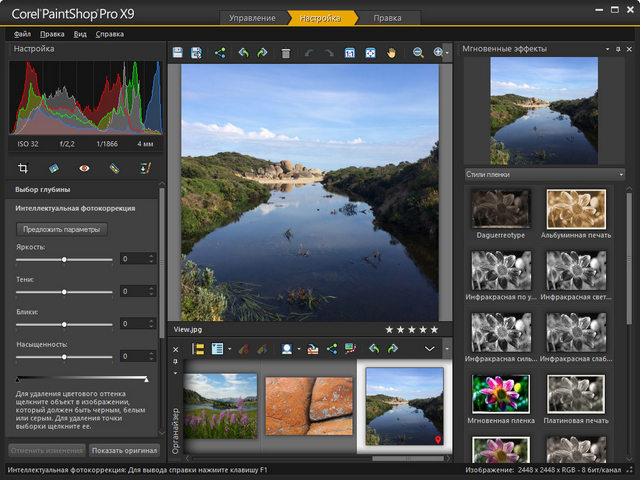This screenshot has width=640, height=480.
Task: Expand the zoom in options arrow
Action: point(447,52)
